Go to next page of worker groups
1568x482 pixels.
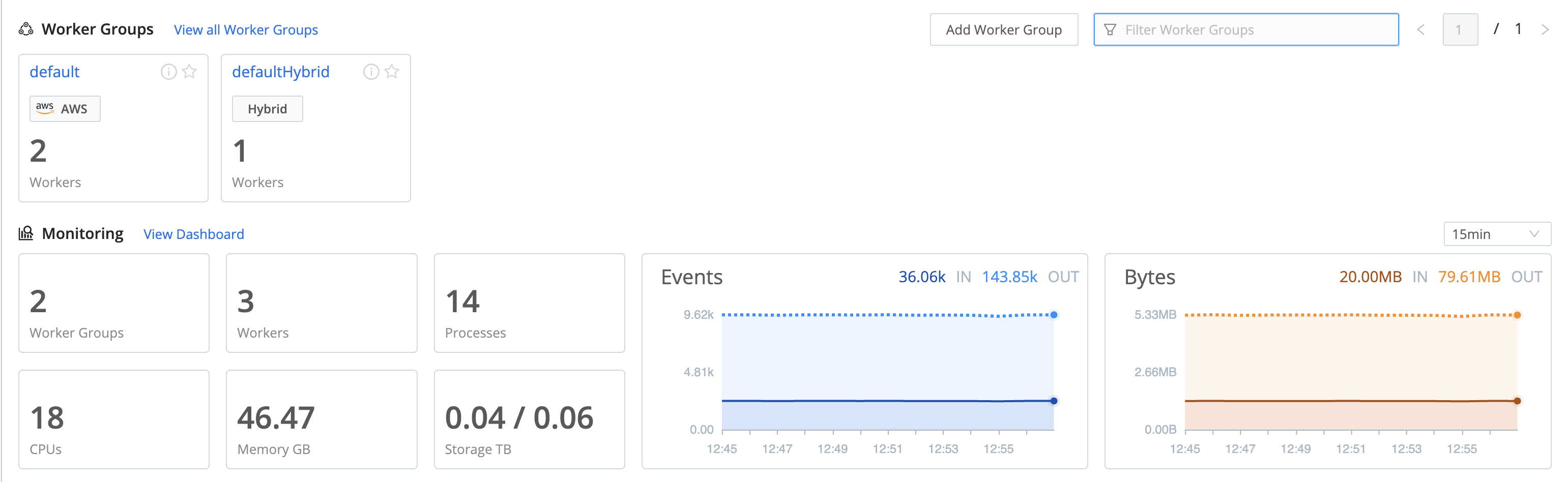click(x=1544, y=30)
